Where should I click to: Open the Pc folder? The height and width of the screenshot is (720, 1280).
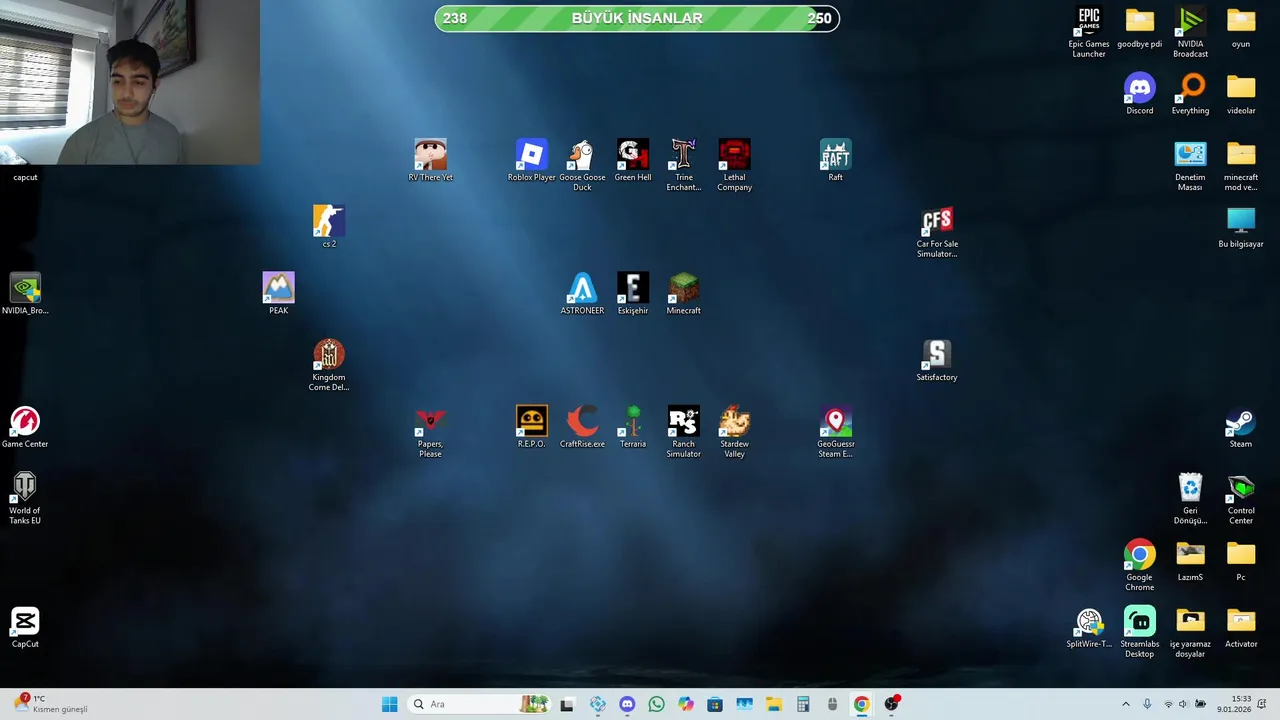coord(1241,561)
